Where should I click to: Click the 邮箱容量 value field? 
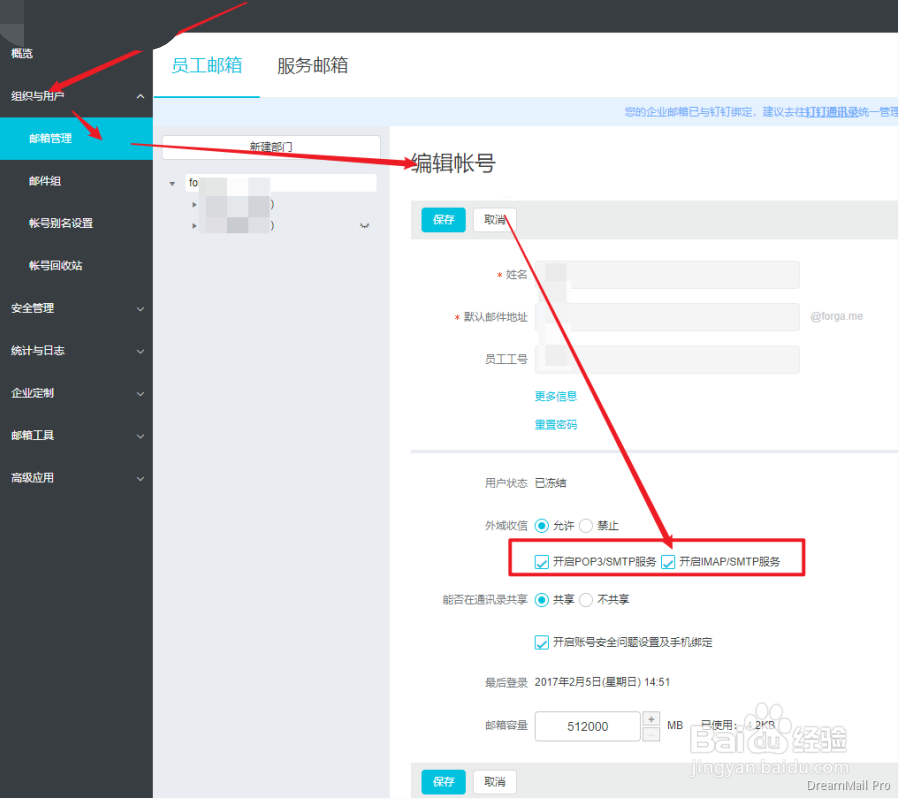587,726
